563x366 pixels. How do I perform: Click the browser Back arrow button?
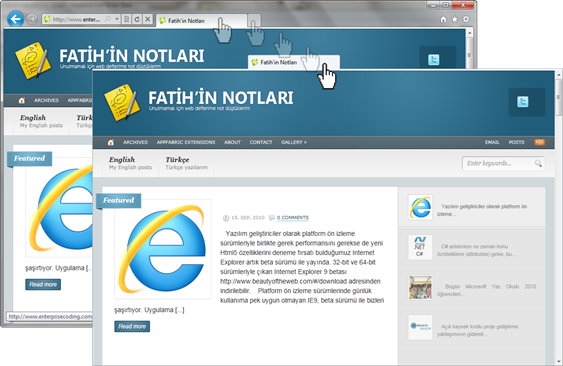click(15, 19)
